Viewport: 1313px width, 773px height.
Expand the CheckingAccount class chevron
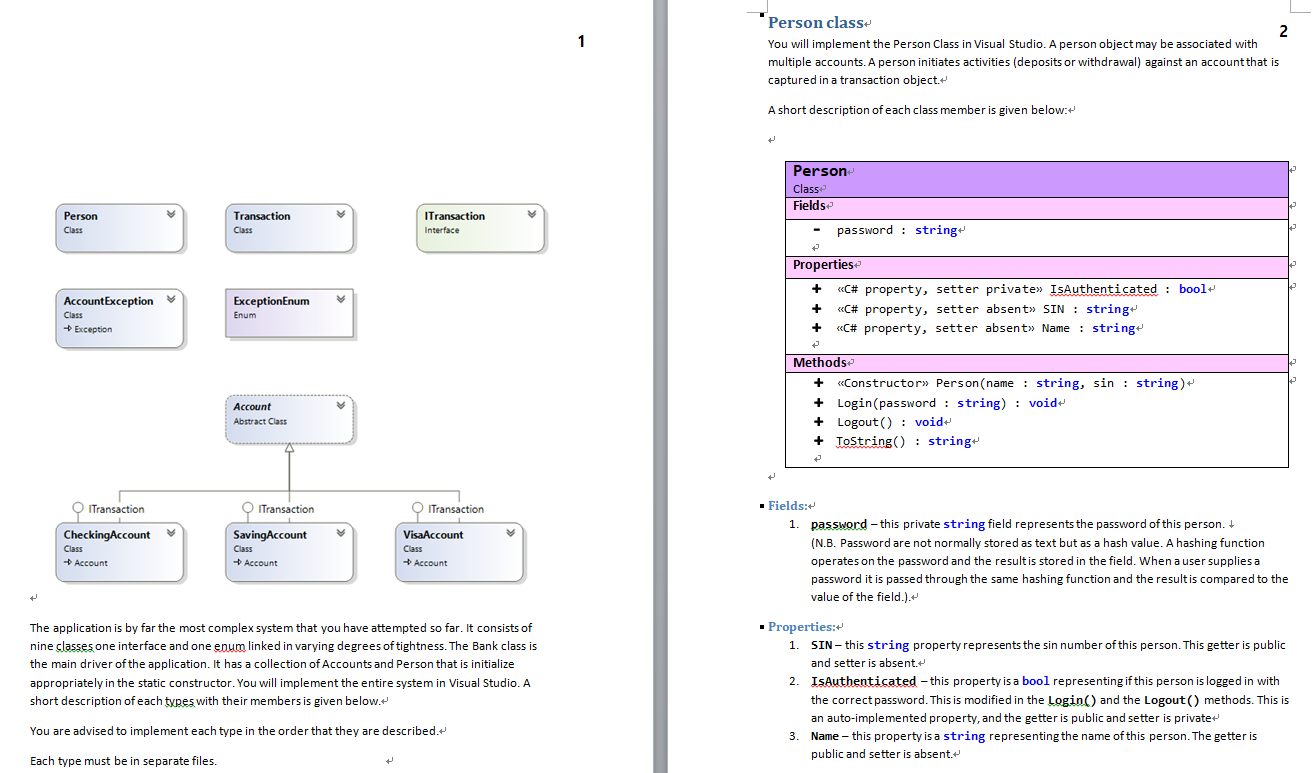click(171, 532)
